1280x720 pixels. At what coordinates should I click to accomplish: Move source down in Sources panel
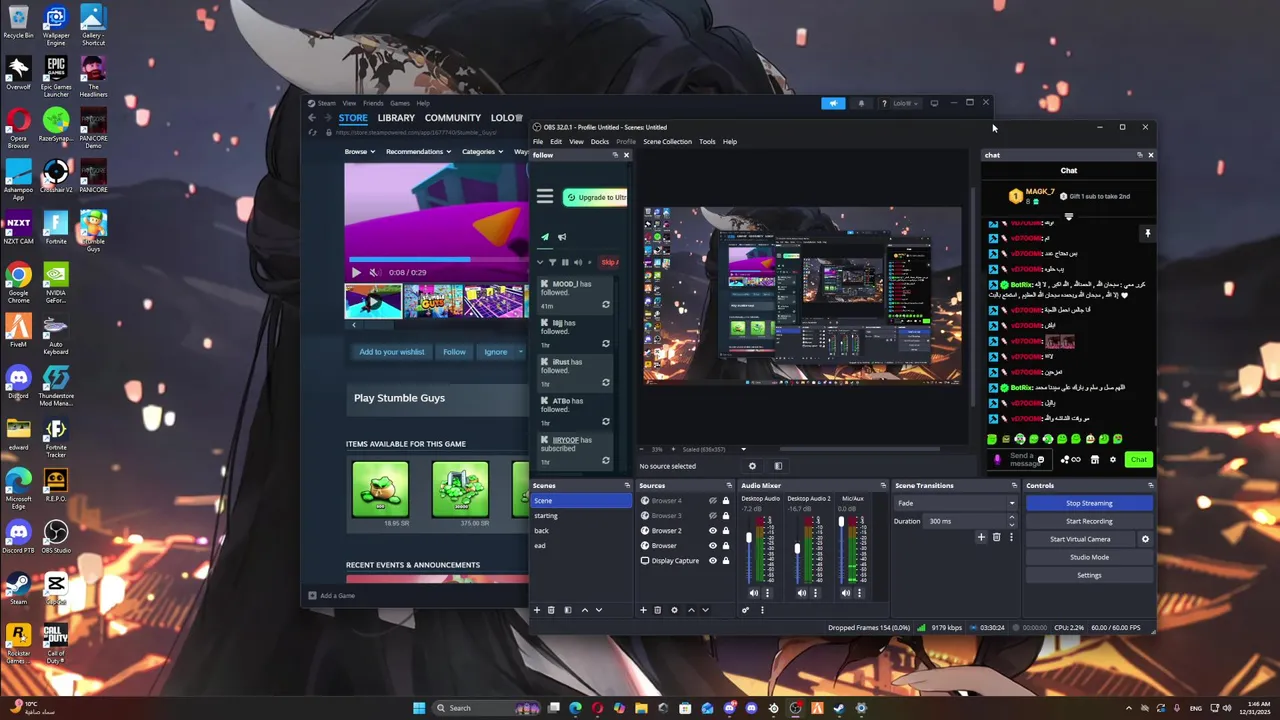click(705, 610)
